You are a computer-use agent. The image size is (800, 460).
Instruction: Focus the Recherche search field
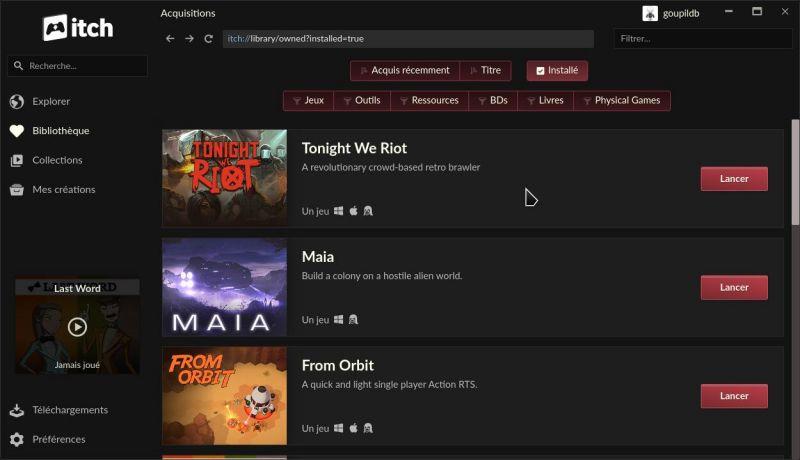[x=78, y=66]
